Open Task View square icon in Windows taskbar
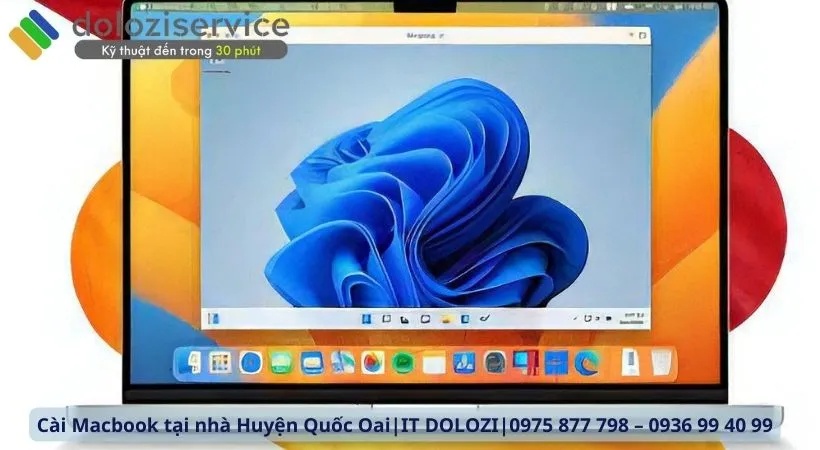The width and height of the screenshot is (820, 450). pyautogui.click(x=386, y=318)
